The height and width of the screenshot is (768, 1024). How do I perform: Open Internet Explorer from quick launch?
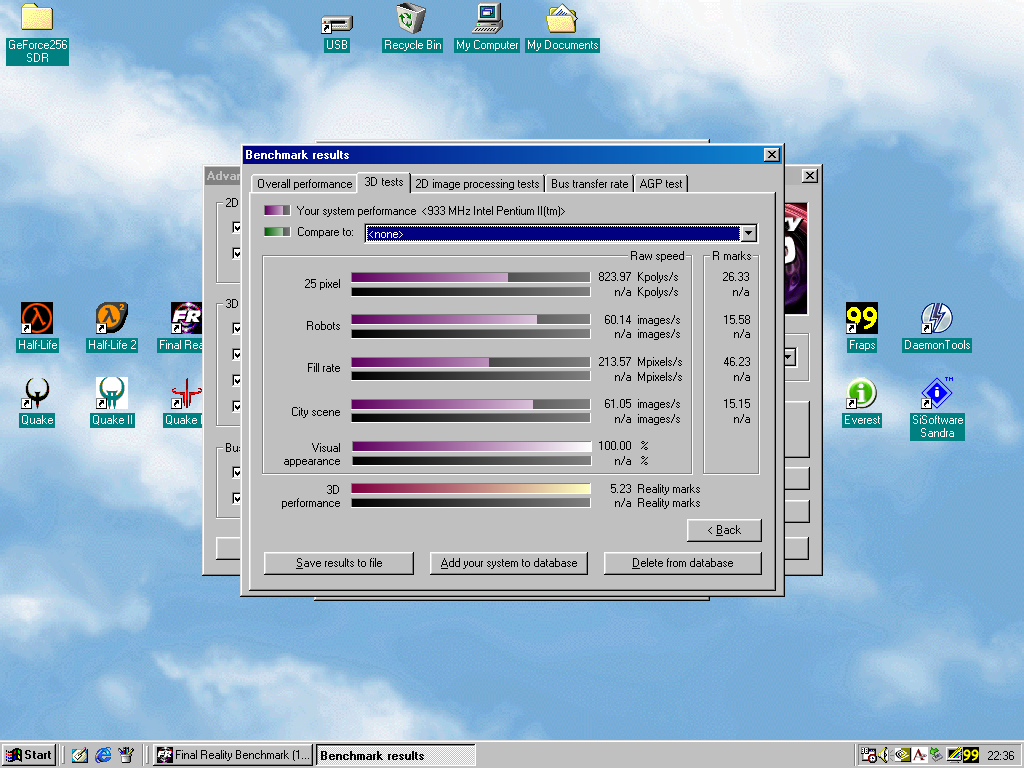(103, 755)
